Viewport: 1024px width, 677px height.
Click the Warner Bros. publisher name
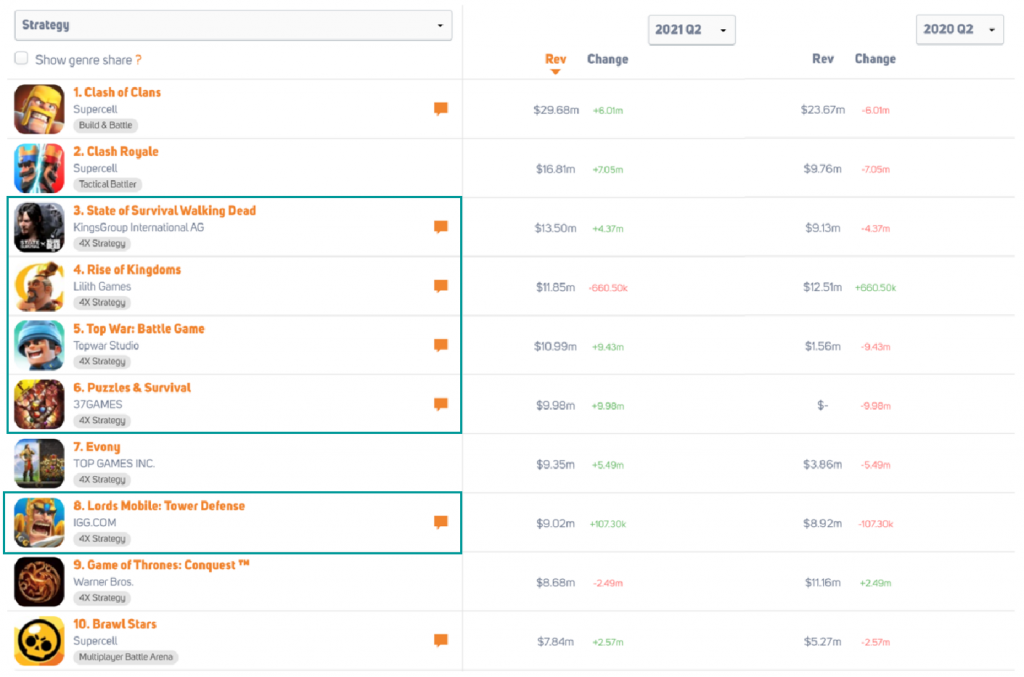[x=103, y=582]
